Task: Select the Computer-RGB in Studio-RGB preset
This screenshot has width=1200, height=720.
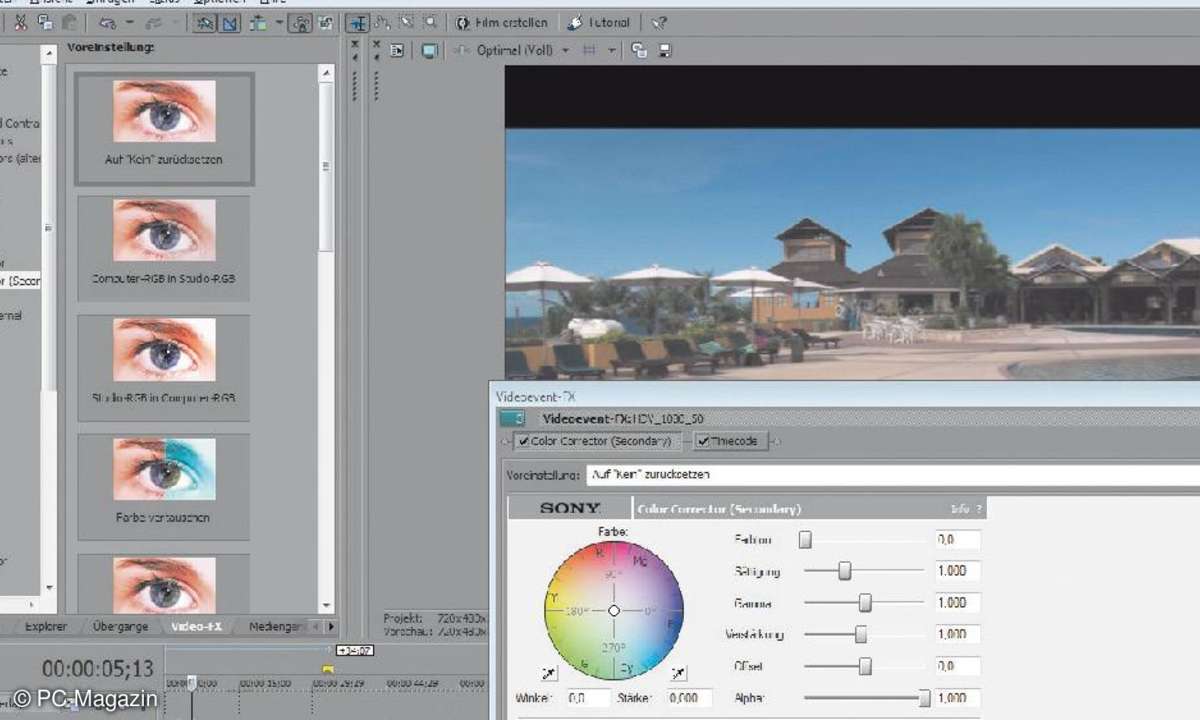Action: click(x=164, y=248)
